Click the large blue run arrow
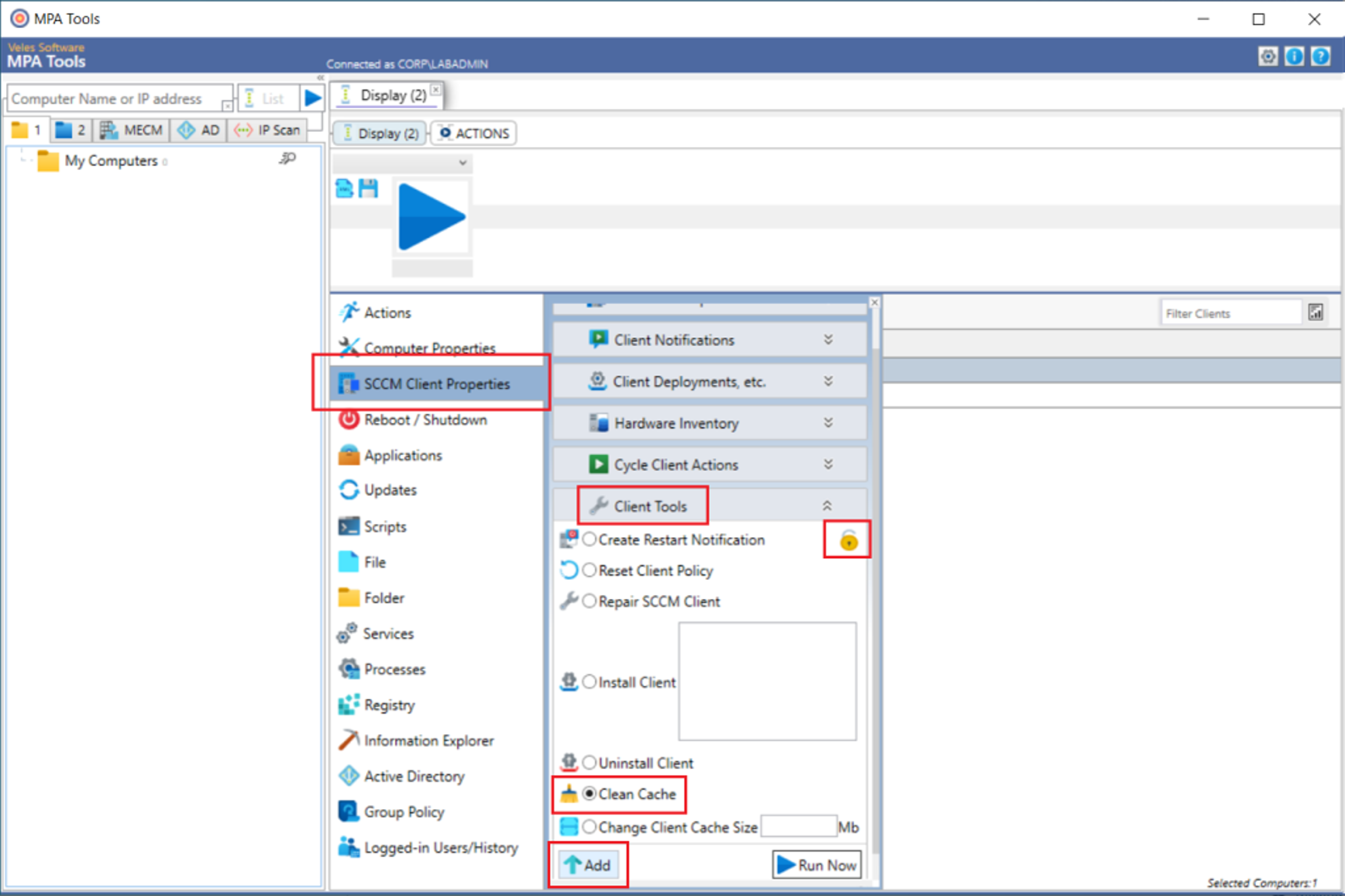This screenshot has width=1345, height=896. point(432,216)
